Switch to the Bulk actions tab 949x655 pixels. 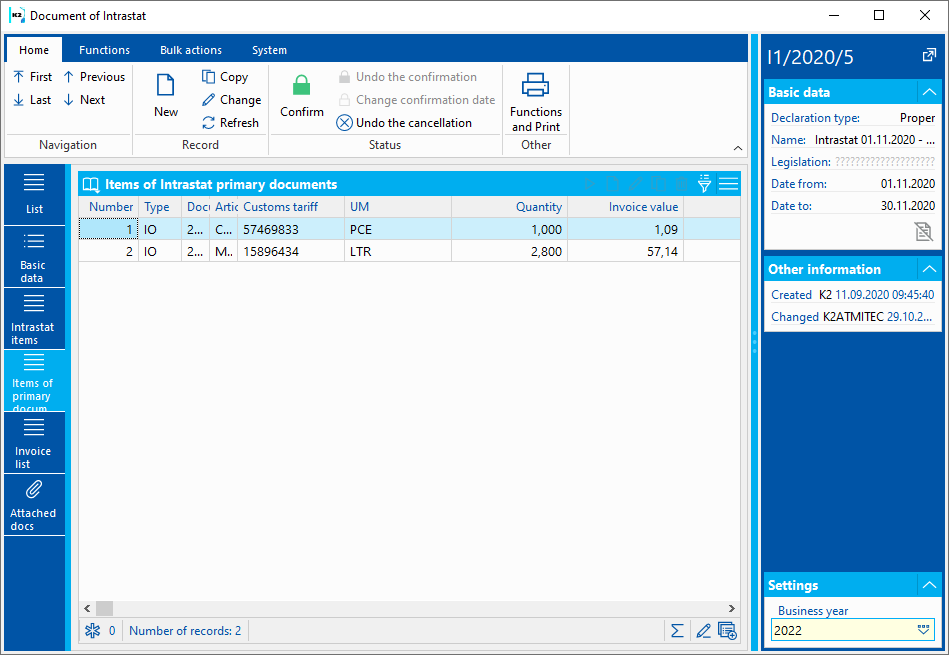click(x=191, y=50)
